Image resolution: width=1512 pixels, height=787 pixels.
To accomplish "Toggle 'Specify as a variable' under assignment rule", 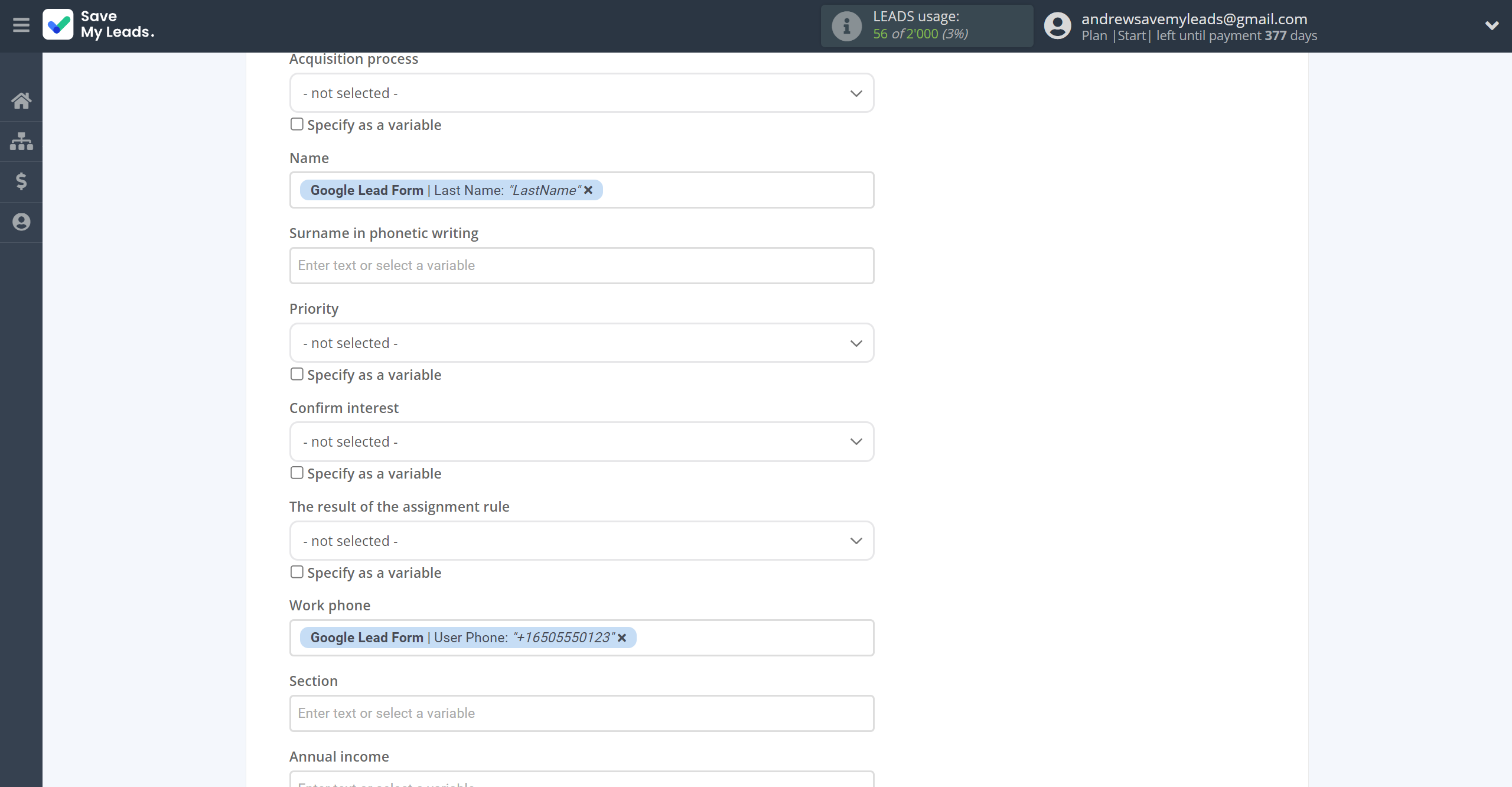I will [297, 572].
